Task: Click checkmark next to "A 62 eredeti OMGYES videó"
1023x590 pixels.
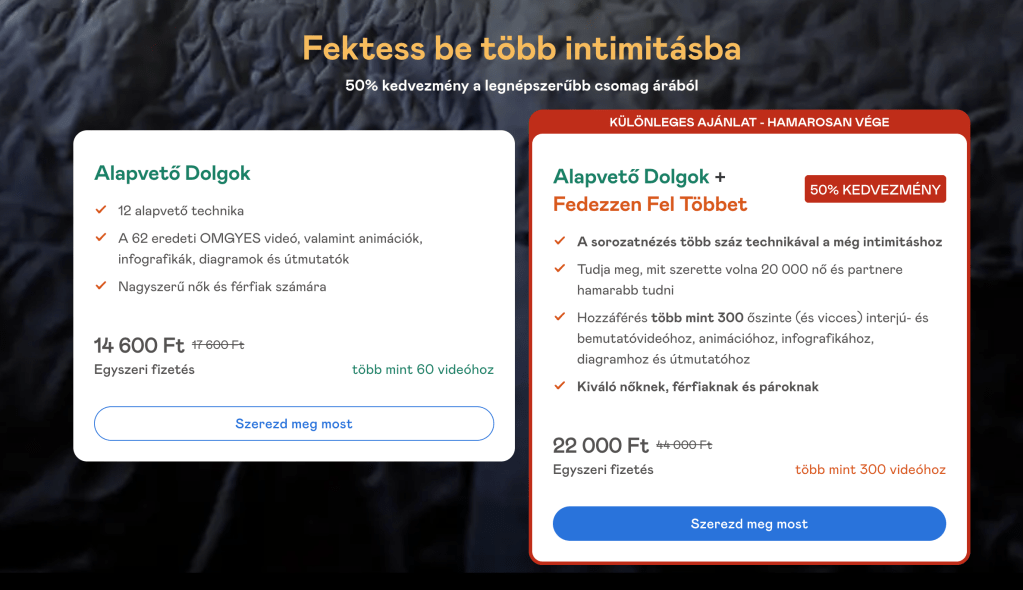Action: point(100,238)
